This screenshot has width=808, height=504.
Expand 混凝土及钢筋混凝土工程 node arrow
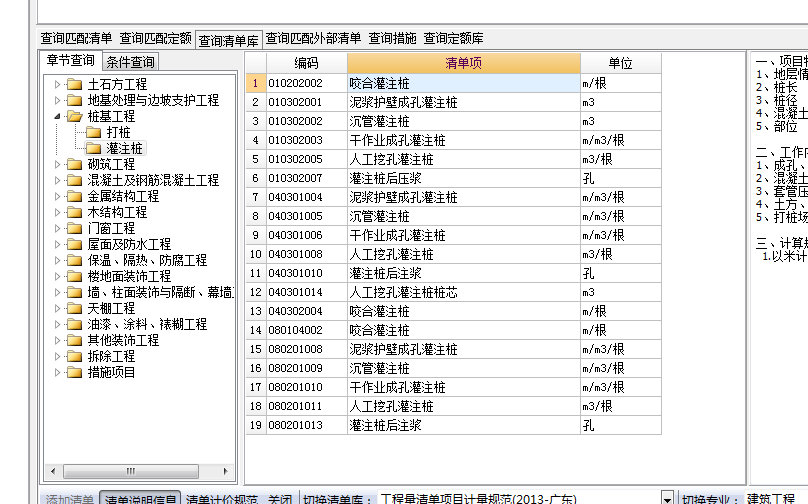[58, 180]
